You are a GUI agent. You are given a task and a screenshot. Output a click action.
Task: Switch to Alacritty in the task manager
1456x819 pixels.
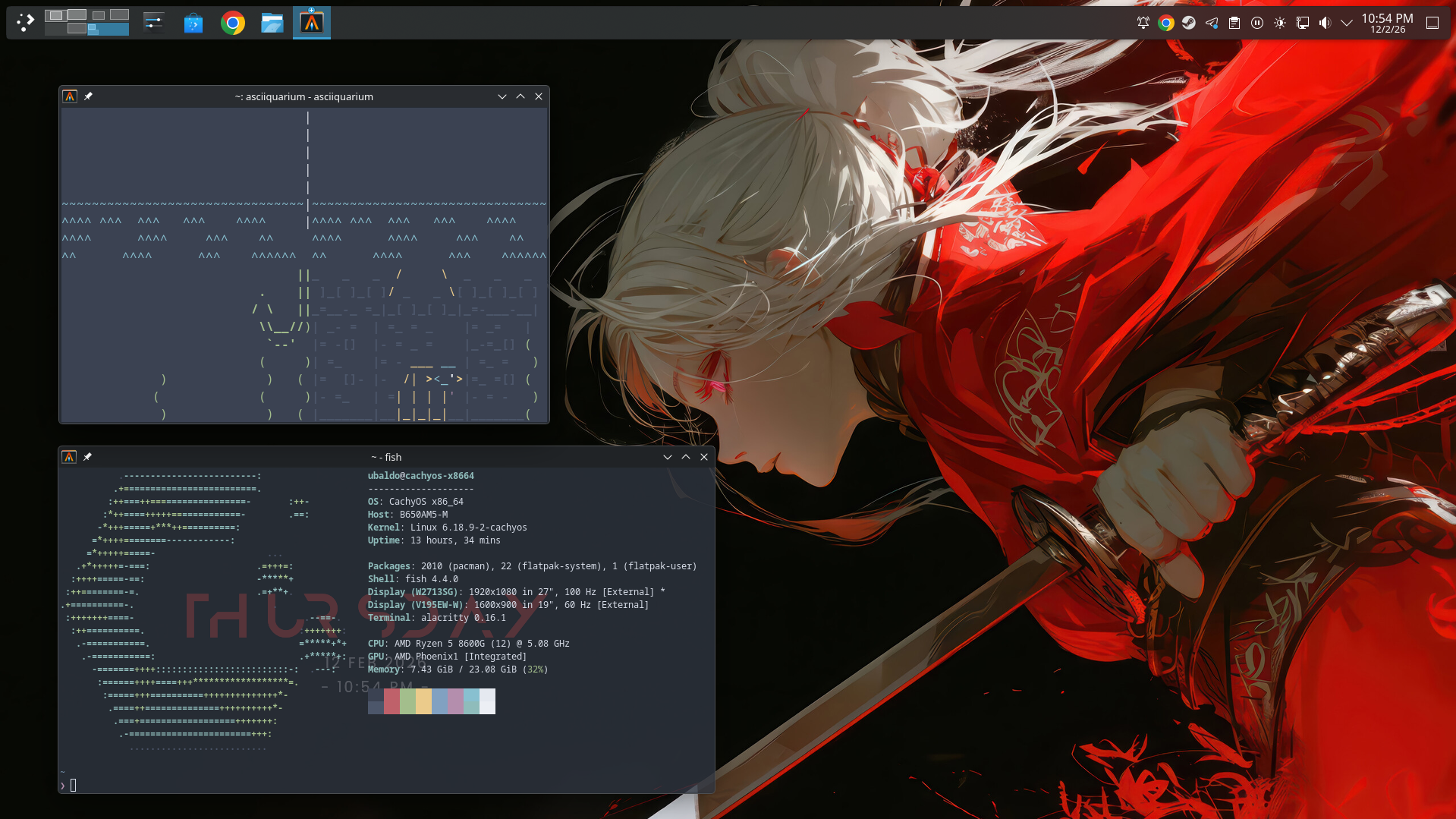[x=312, y=24]
